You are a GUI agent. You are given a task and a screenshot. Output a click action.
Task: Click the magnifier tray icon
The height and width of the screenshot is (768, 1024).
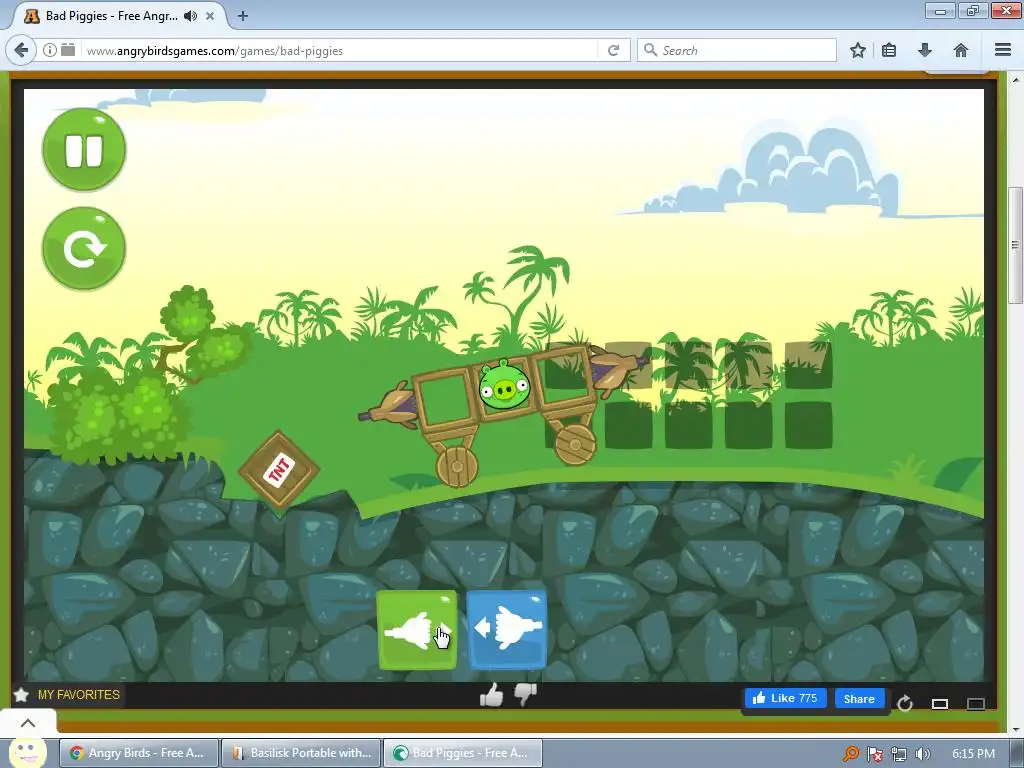[x=850, y=754]
